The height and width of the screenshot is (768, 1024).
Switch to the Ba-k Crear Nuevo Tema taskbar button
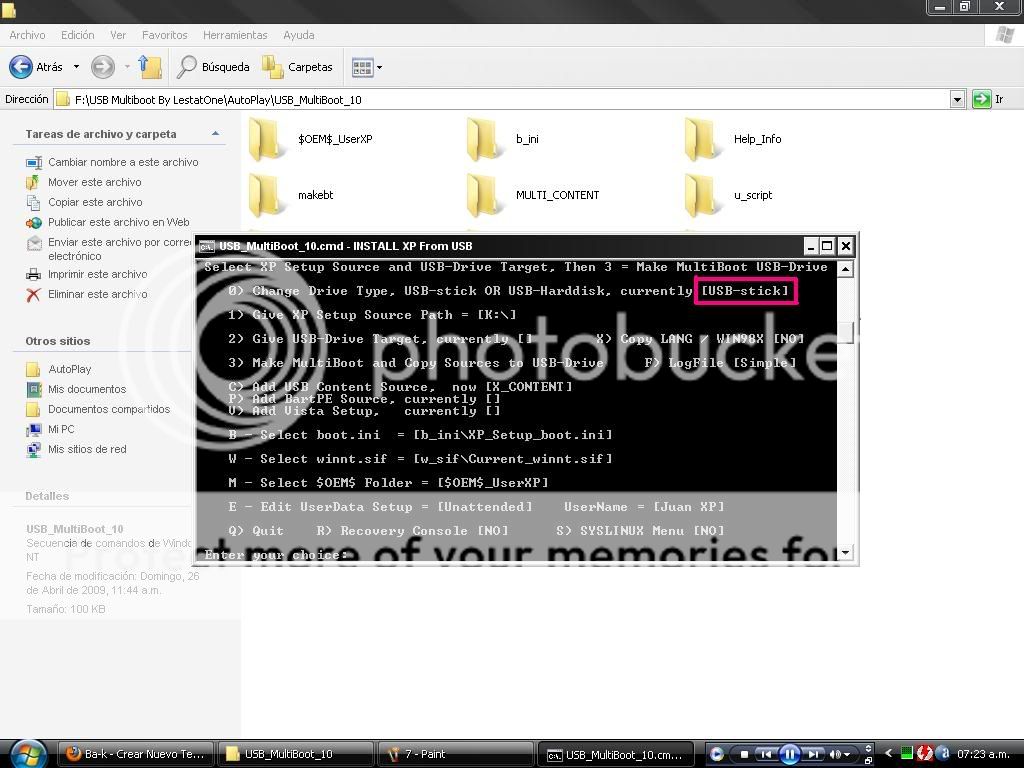pos(136,755)
